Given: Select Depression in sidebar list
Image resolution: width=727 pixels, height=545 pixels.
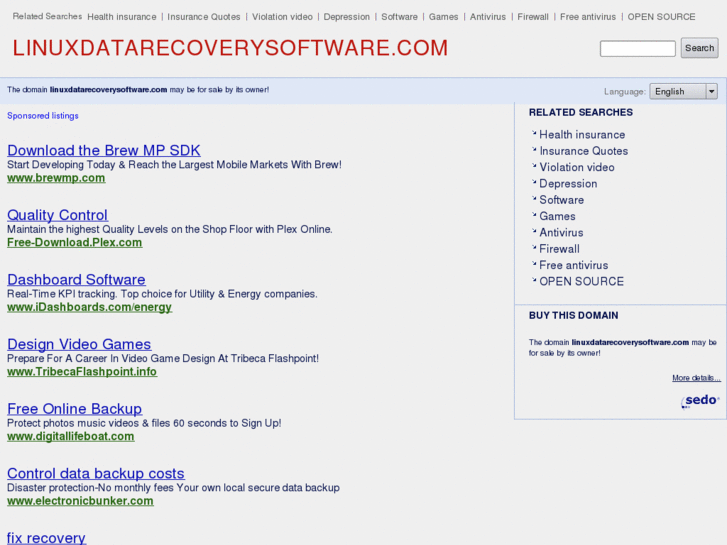Looking at the screenshot, I should tap(568, 184).
